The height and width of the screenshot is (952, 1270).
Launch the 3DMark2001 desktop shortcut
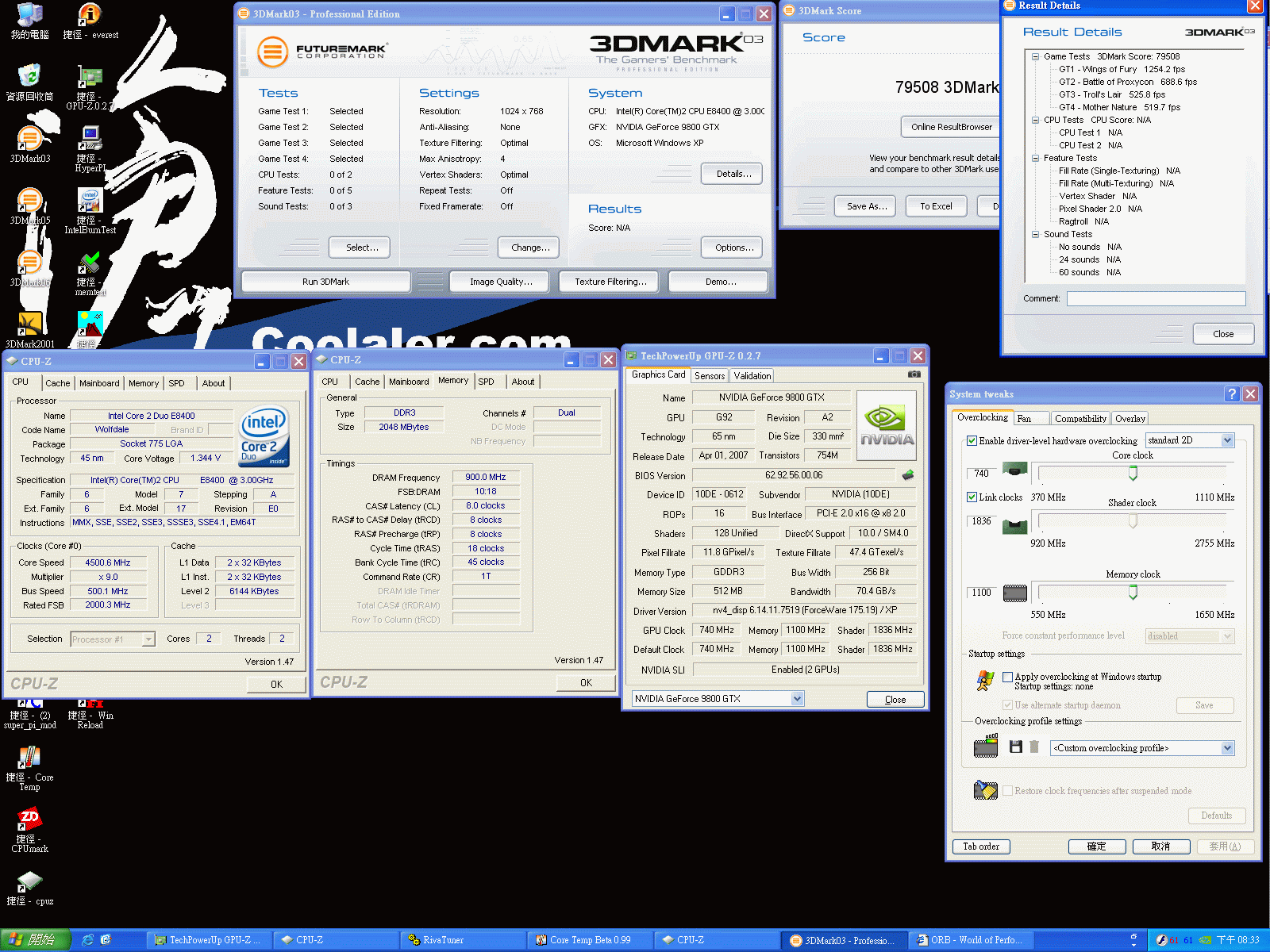coord(29,329)
